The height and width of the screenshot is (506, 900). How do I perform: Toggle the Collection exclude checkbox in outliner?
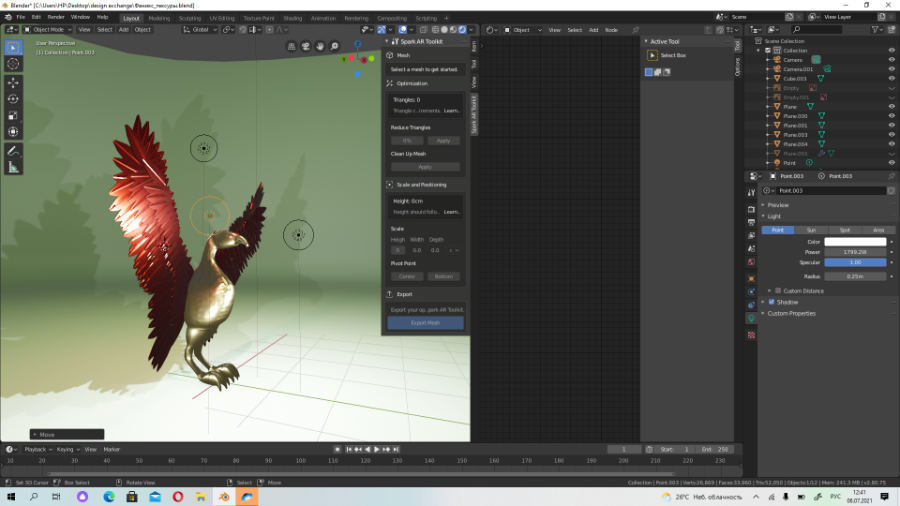(x=768, y=50)
